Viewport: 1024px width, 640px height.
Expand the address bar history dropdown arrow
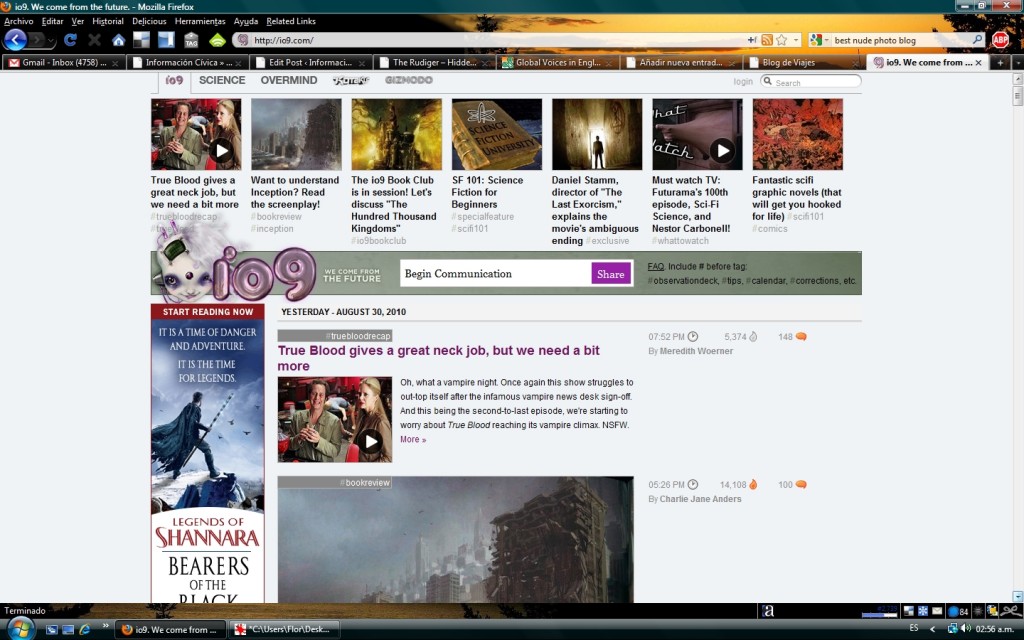pyautogui.click(x=796, y=40)
